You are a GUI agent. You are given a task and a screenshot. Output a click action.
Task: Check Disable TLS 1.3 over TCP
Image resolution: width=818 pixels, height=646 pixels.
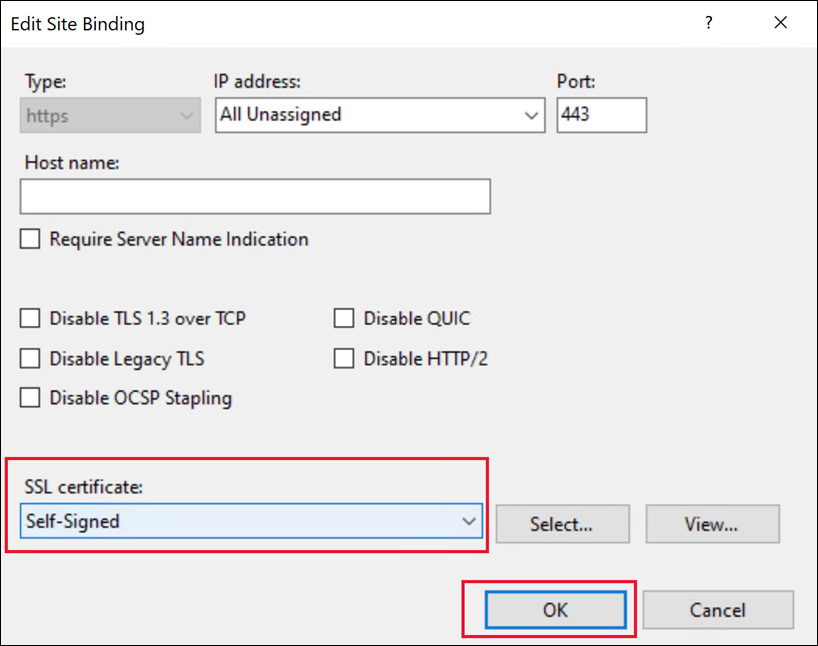(29, 318)
